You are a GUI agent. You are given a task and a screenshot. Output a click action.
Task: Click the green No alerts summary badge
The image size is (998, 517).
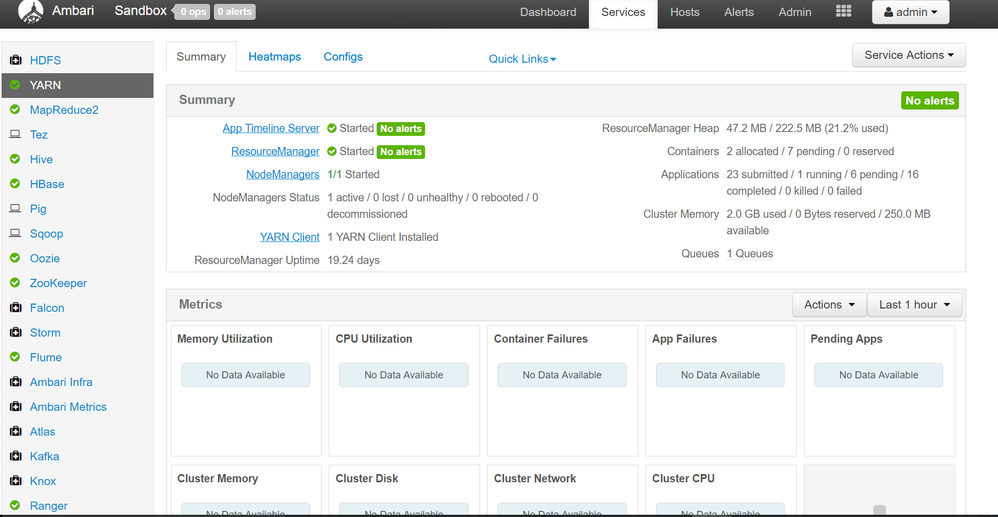(929, 101)
